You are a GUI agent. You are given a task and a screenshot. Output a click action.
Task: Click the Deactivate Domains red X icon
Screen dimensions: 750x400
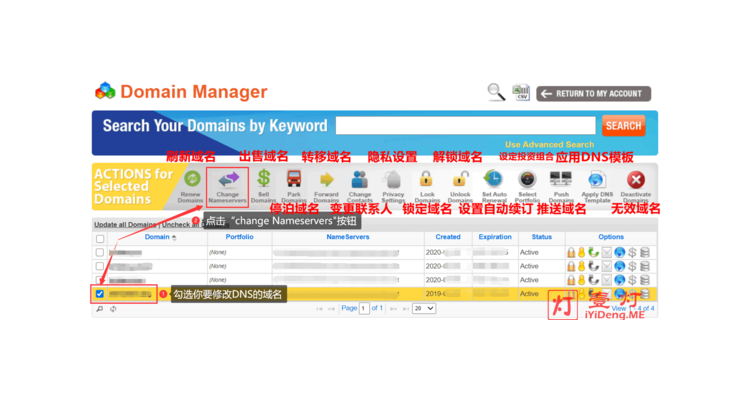[x=636, y=180]
